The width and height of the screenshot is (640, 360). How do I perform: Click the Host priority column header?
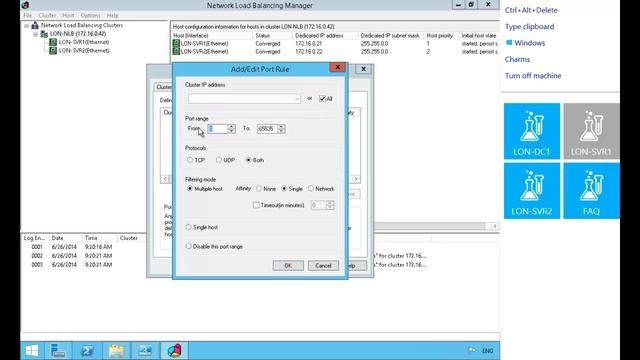click(x=441, y=36)
